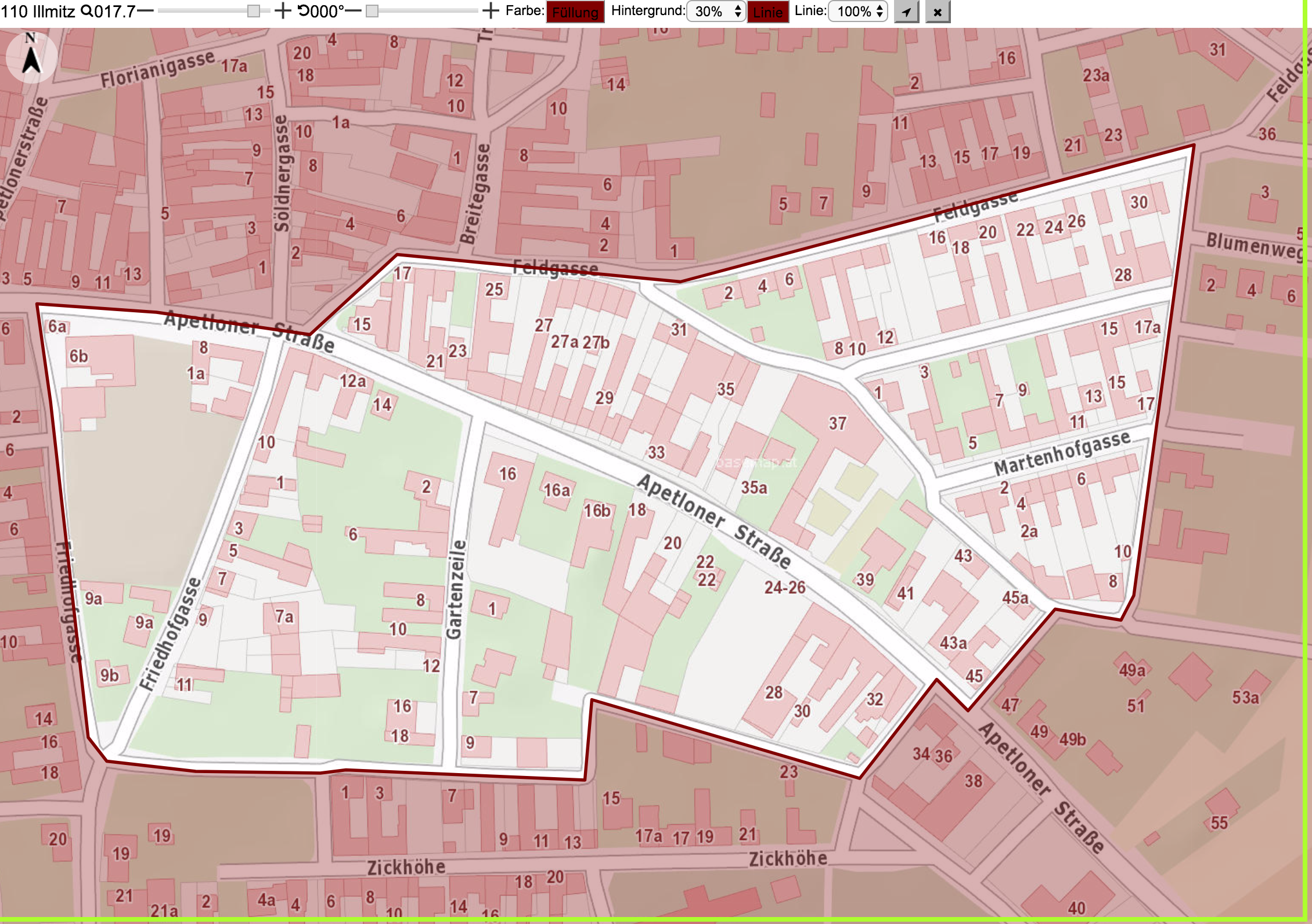Click the X close button in toolbar

pyautogui.click(x=938, y=12)
